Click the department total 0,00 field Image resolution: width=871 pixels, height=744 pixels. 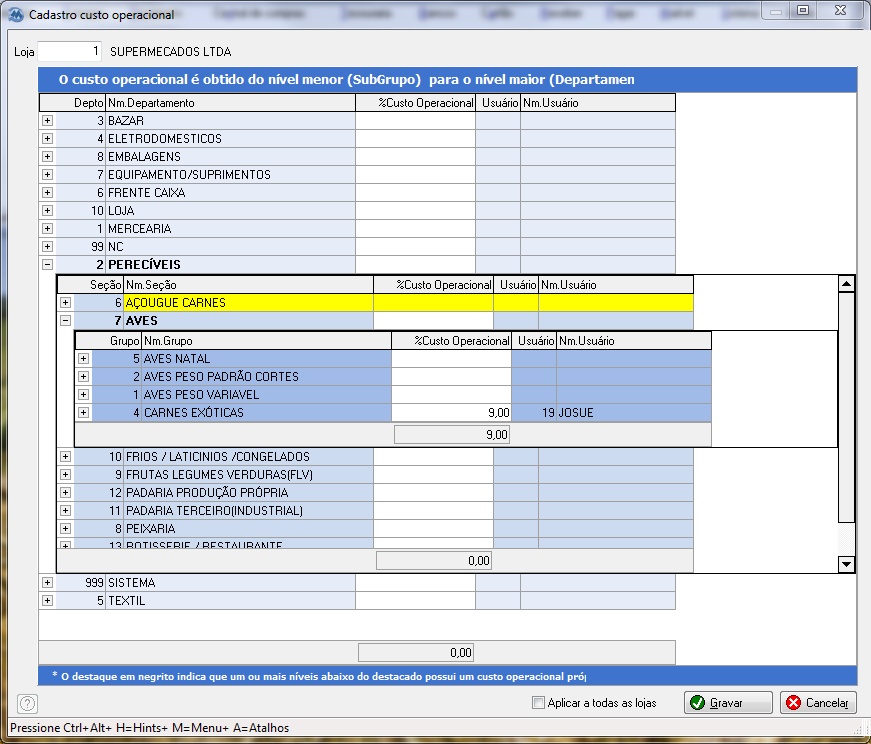click(x=416, y=652)
